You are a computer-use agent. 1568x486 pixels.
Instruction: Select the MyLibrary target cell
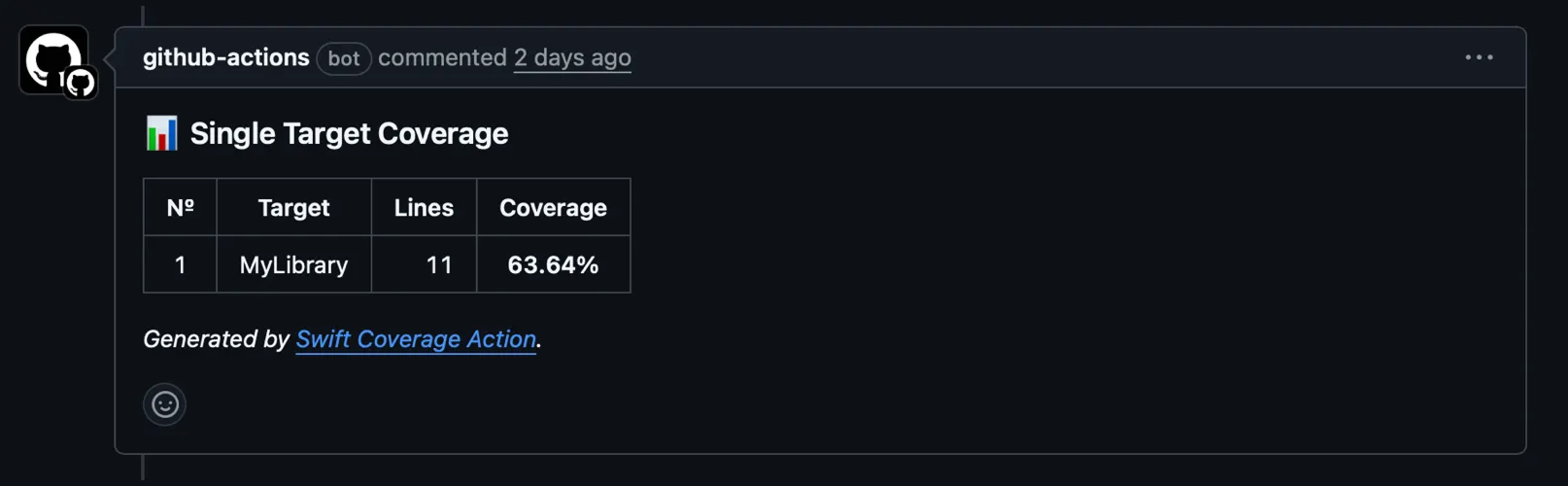293,264
